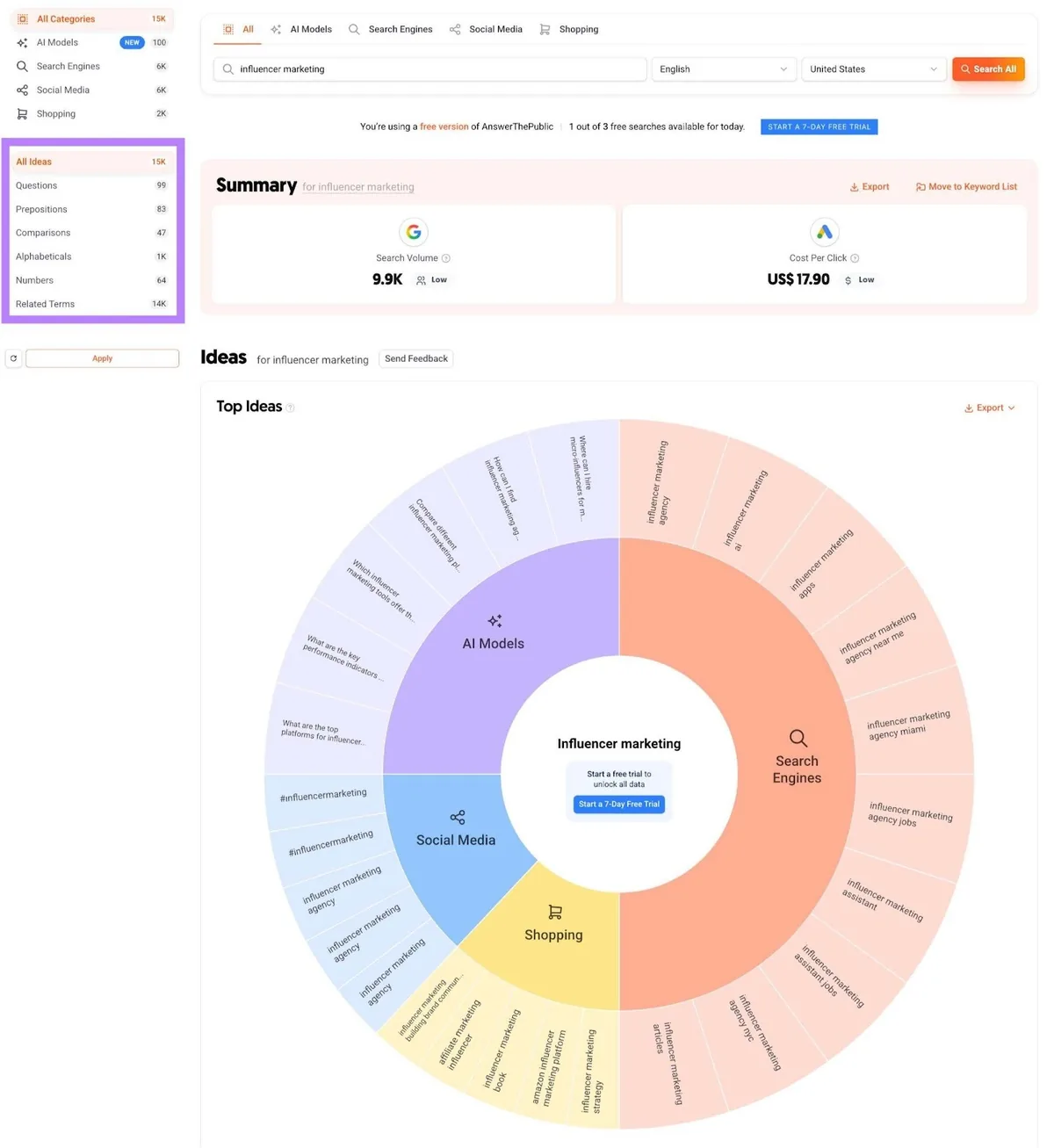Image resolution: width=1054 pixels, height=1148 pixels.
Task: Click the magnifier icon in Search Engines chart segment
Action: point(798,738)
